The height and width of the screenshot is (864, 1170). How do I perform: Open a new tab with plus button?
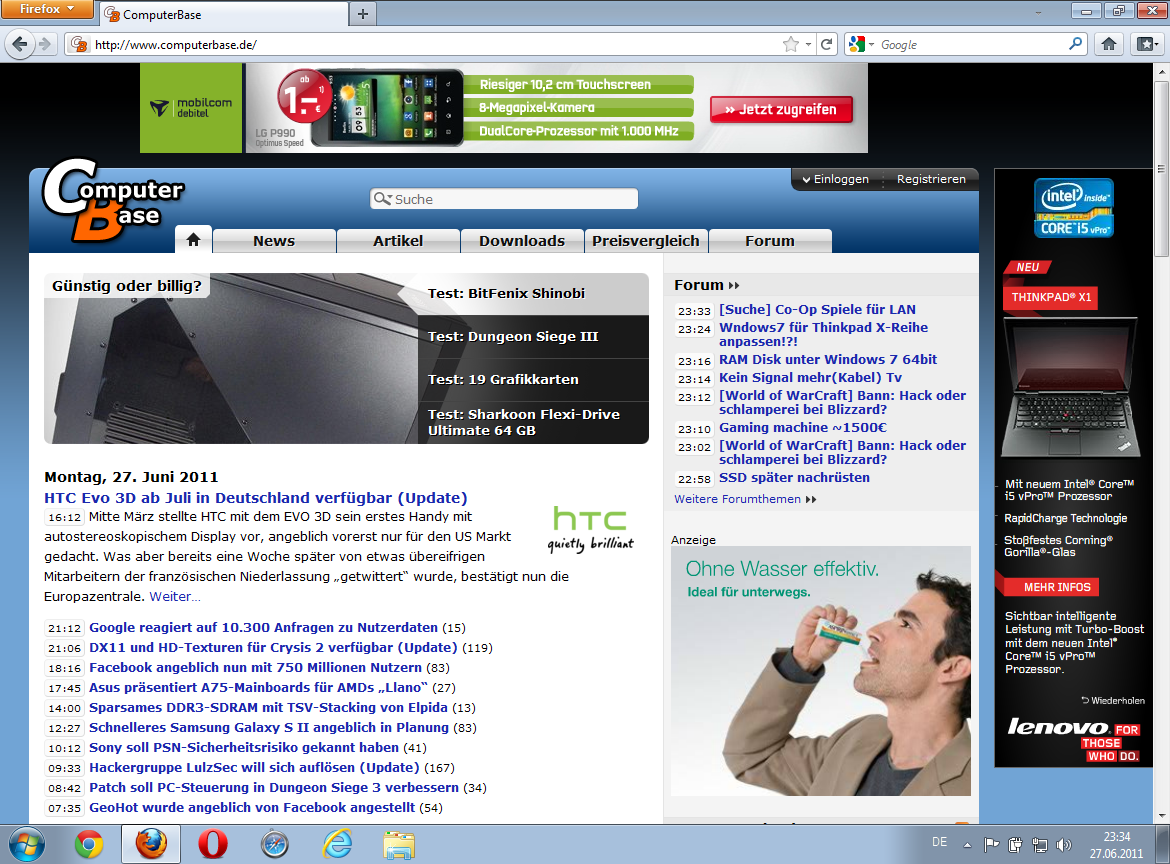(363, 13)
